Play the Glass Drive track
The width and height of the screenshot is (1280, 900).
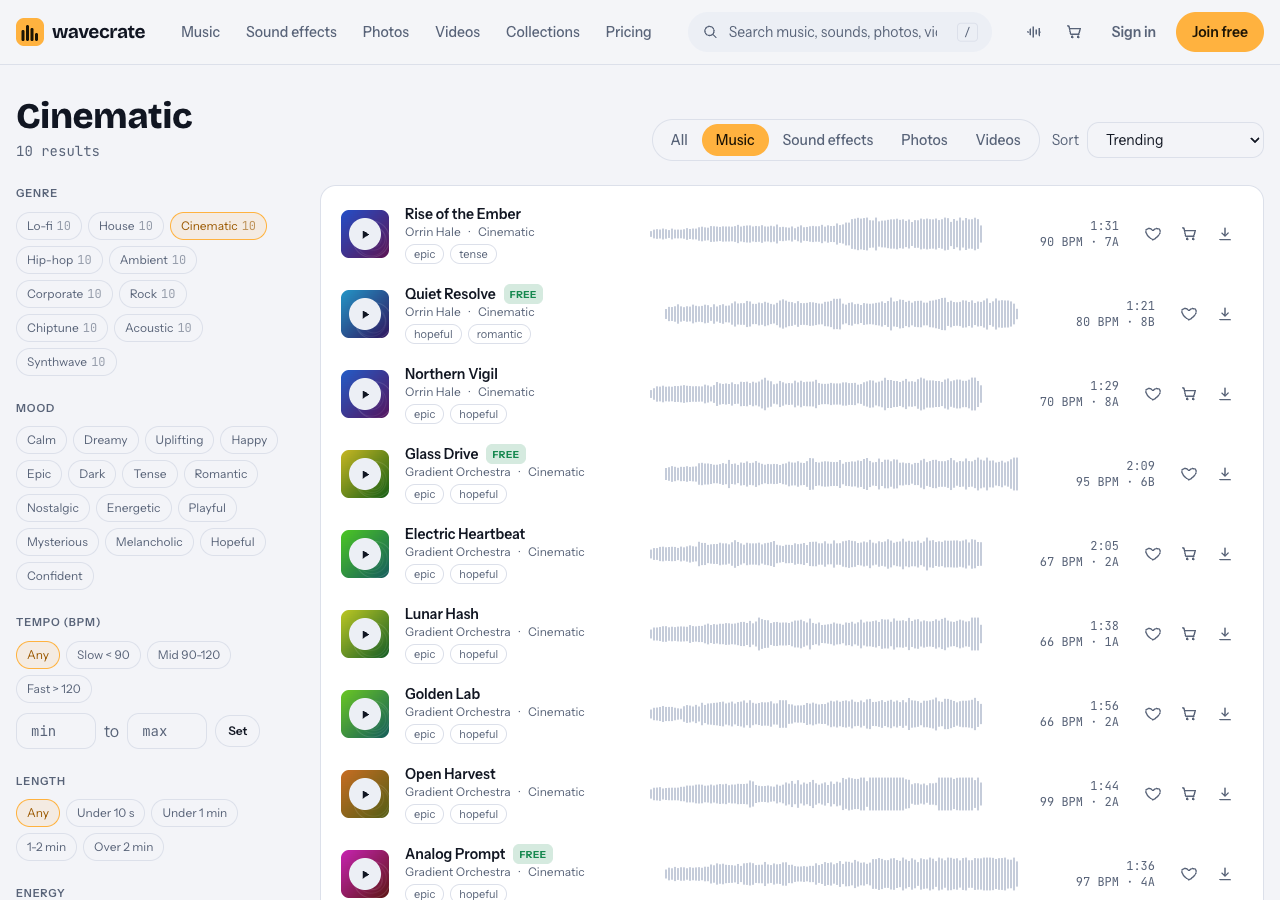[365, 474]
